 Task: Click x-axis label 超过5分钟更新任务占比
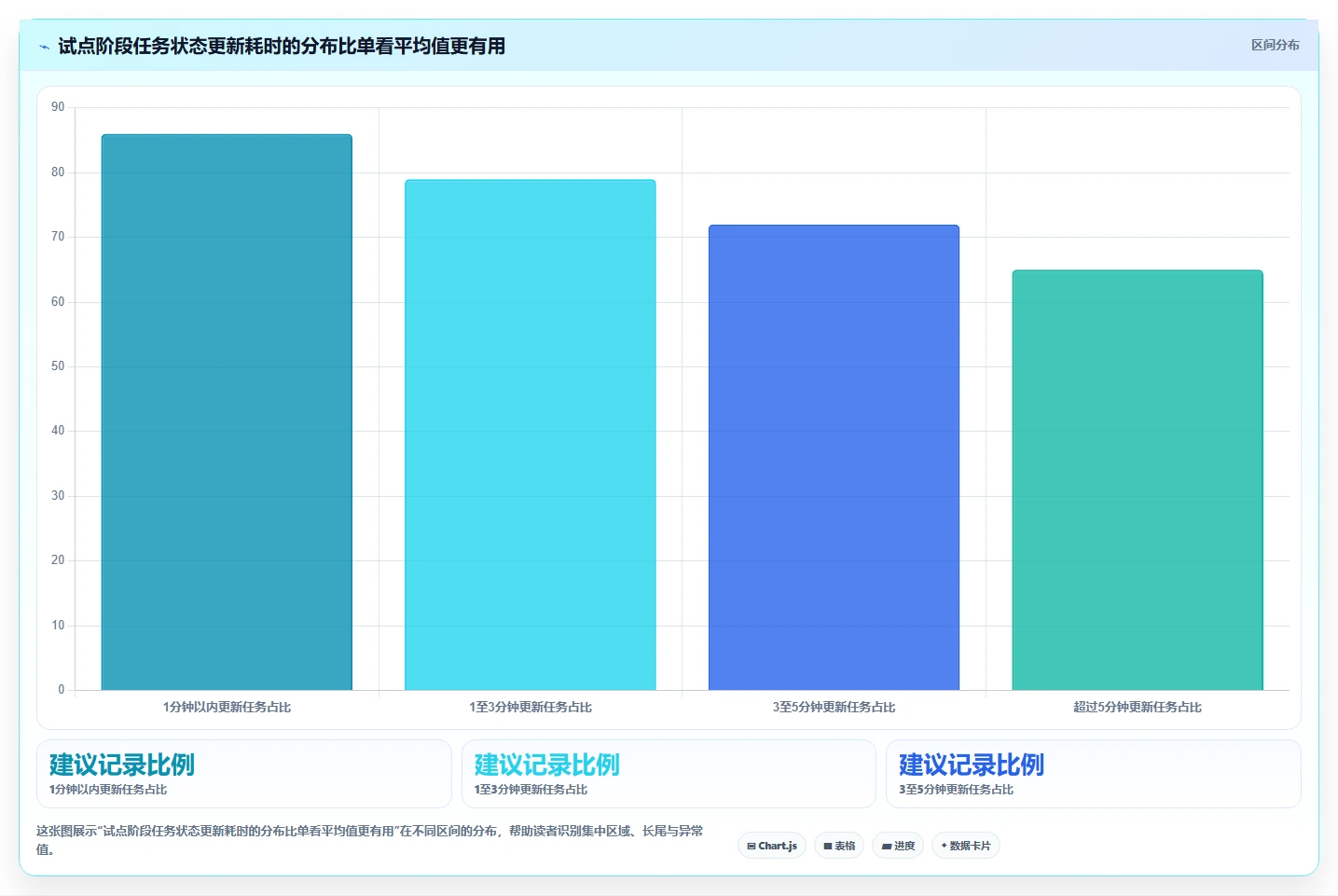[x=1138, y=707]
